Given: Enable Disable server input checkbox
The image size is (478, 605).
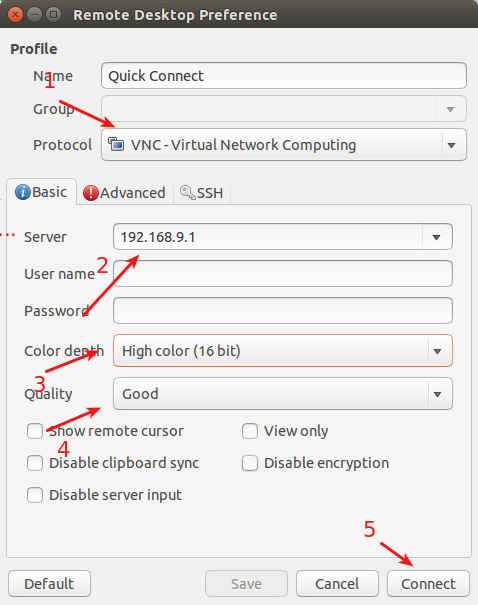Looking at the screenshot, I should (35, 495).
